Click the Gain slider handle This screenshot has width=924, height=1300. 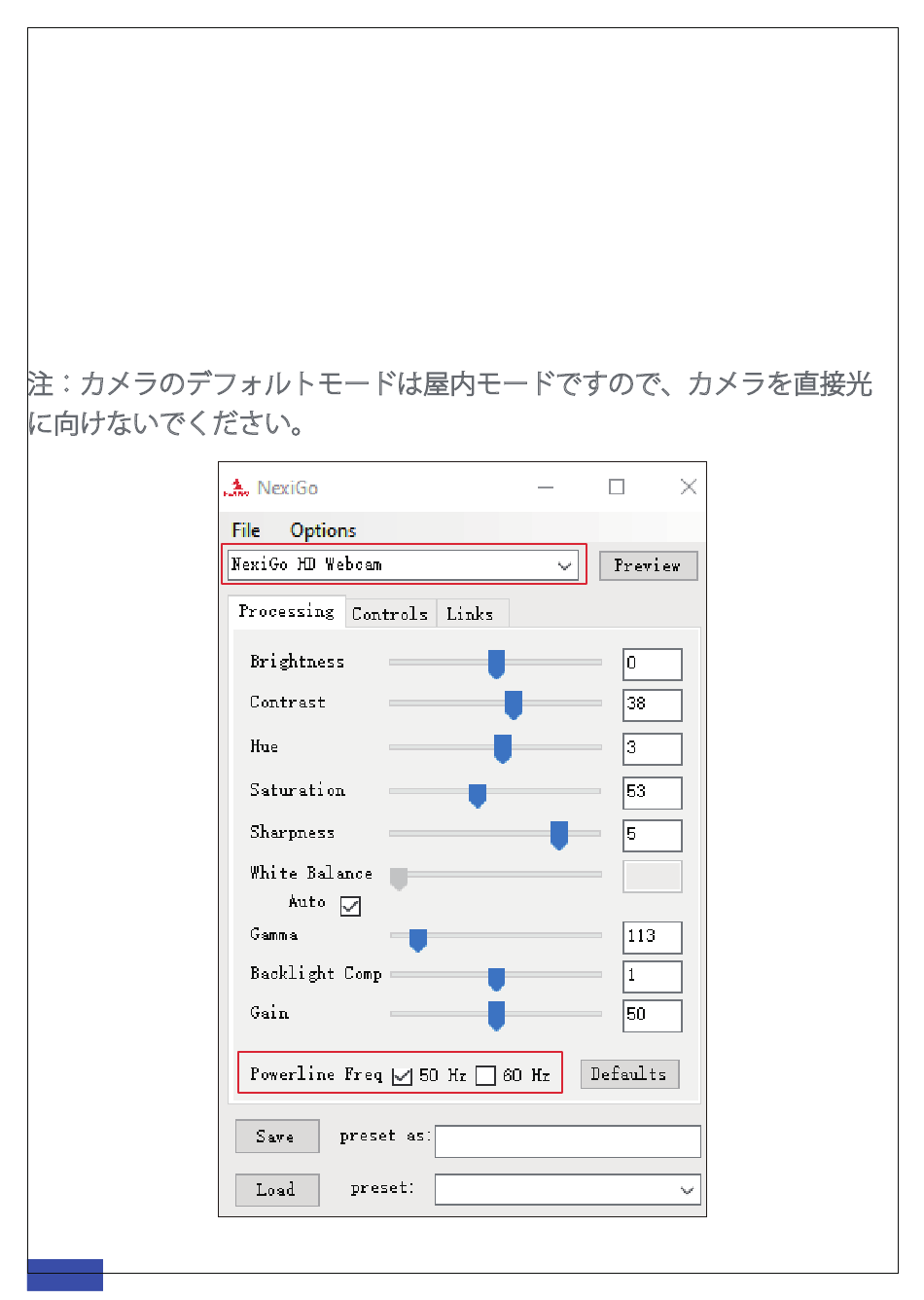[496, 1016]
